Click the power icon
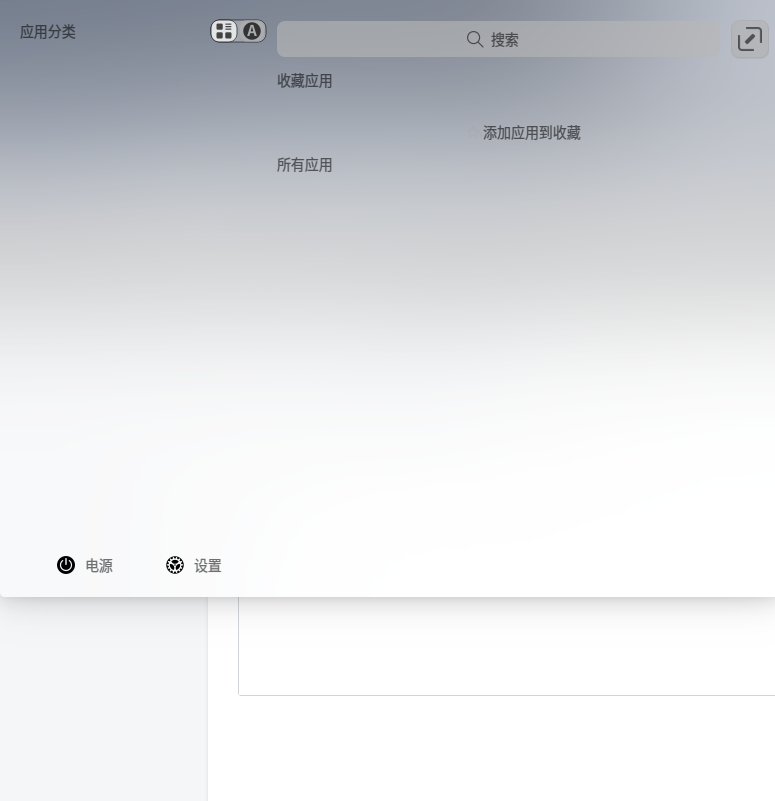Screen dimensions: 775x801 click(x=66, y=565)
